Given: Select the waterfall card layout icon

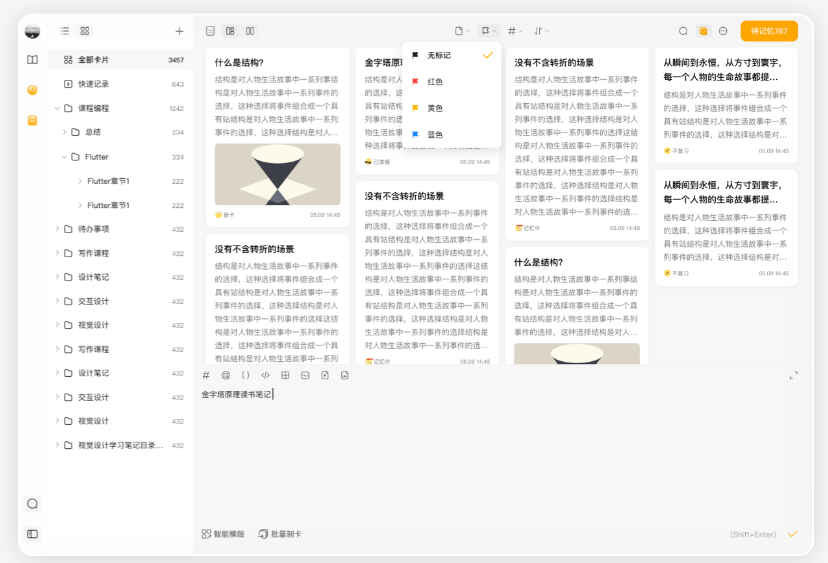Looking at the screenshot, I should (230, 31).
